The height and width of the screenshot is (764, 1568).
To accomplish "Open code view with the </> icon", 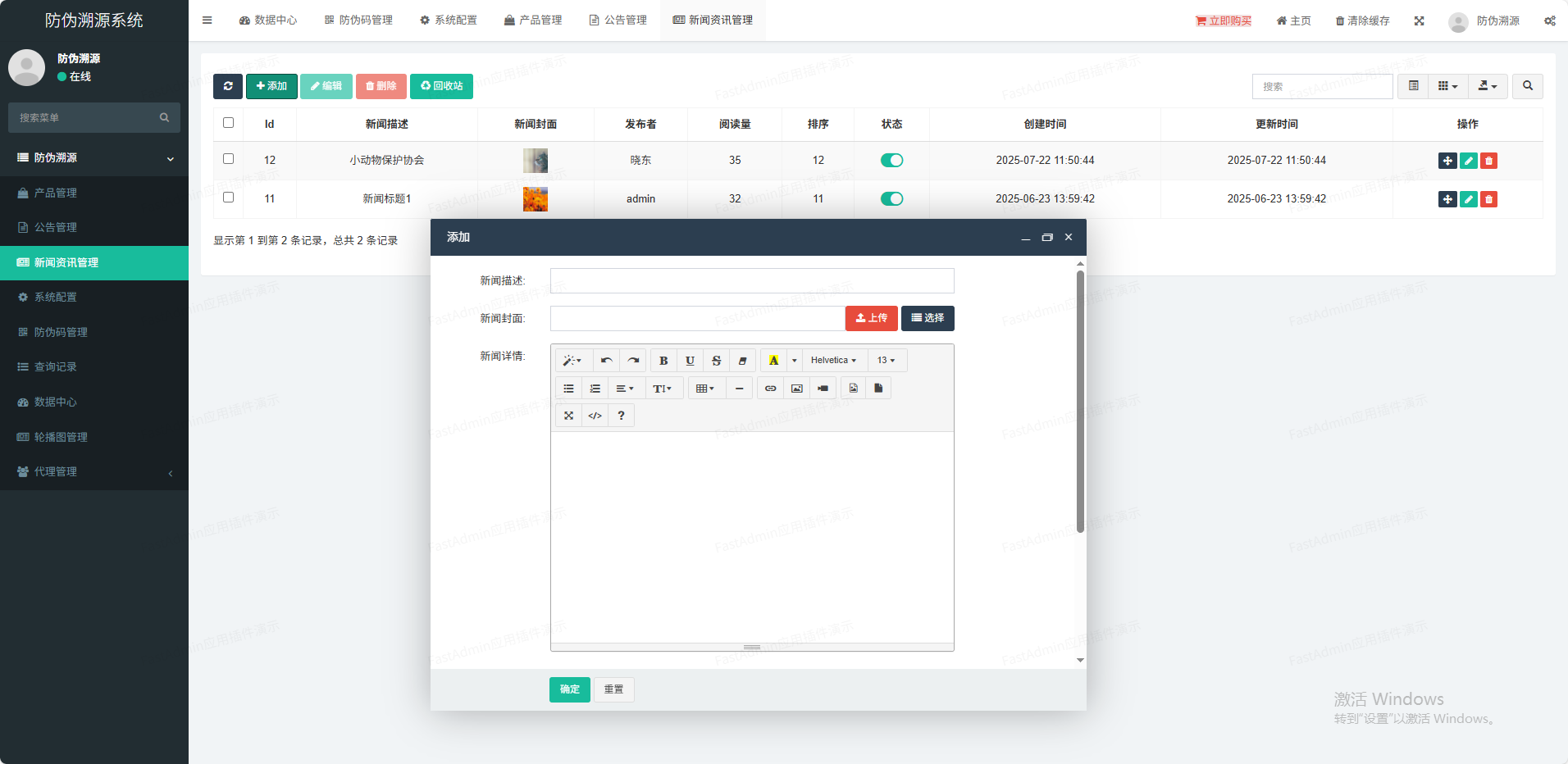I will click(x=595, y=416).
